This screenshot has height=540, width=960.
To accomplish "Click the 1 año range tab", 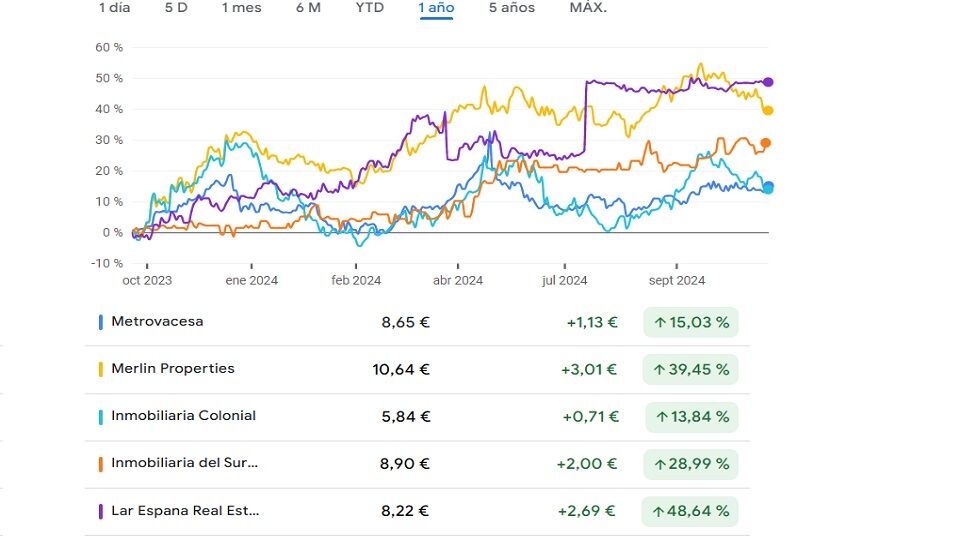I will tap(436, 8).
